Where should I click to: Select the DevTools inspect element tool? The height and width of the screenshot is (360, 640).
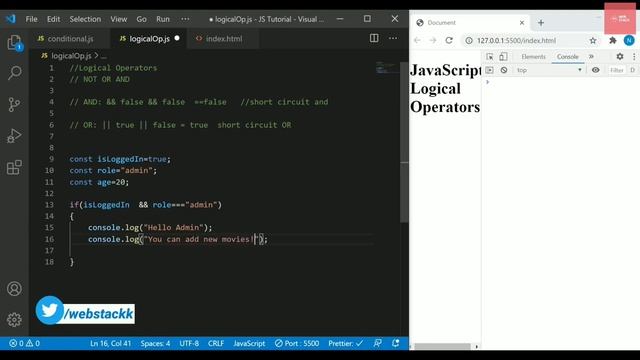click(x=489, y=57)
